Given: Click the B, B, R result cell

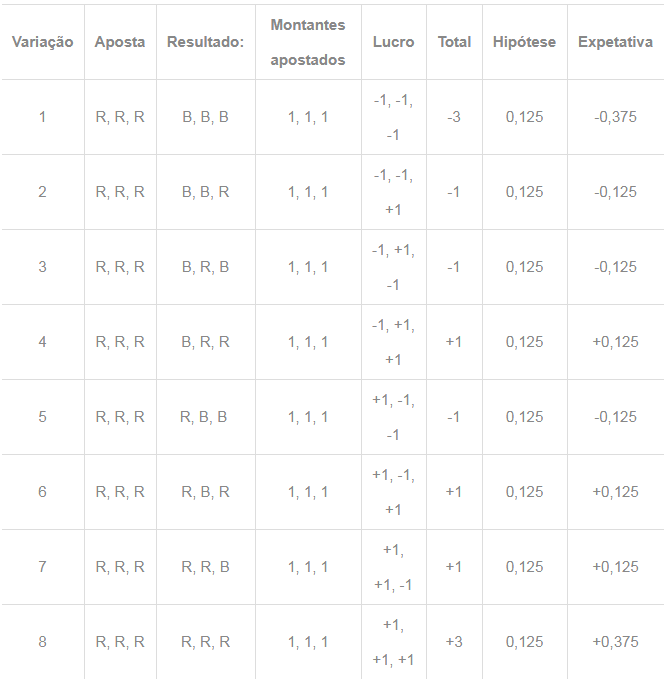Looking at the screenshot, I should pos(205,192).
